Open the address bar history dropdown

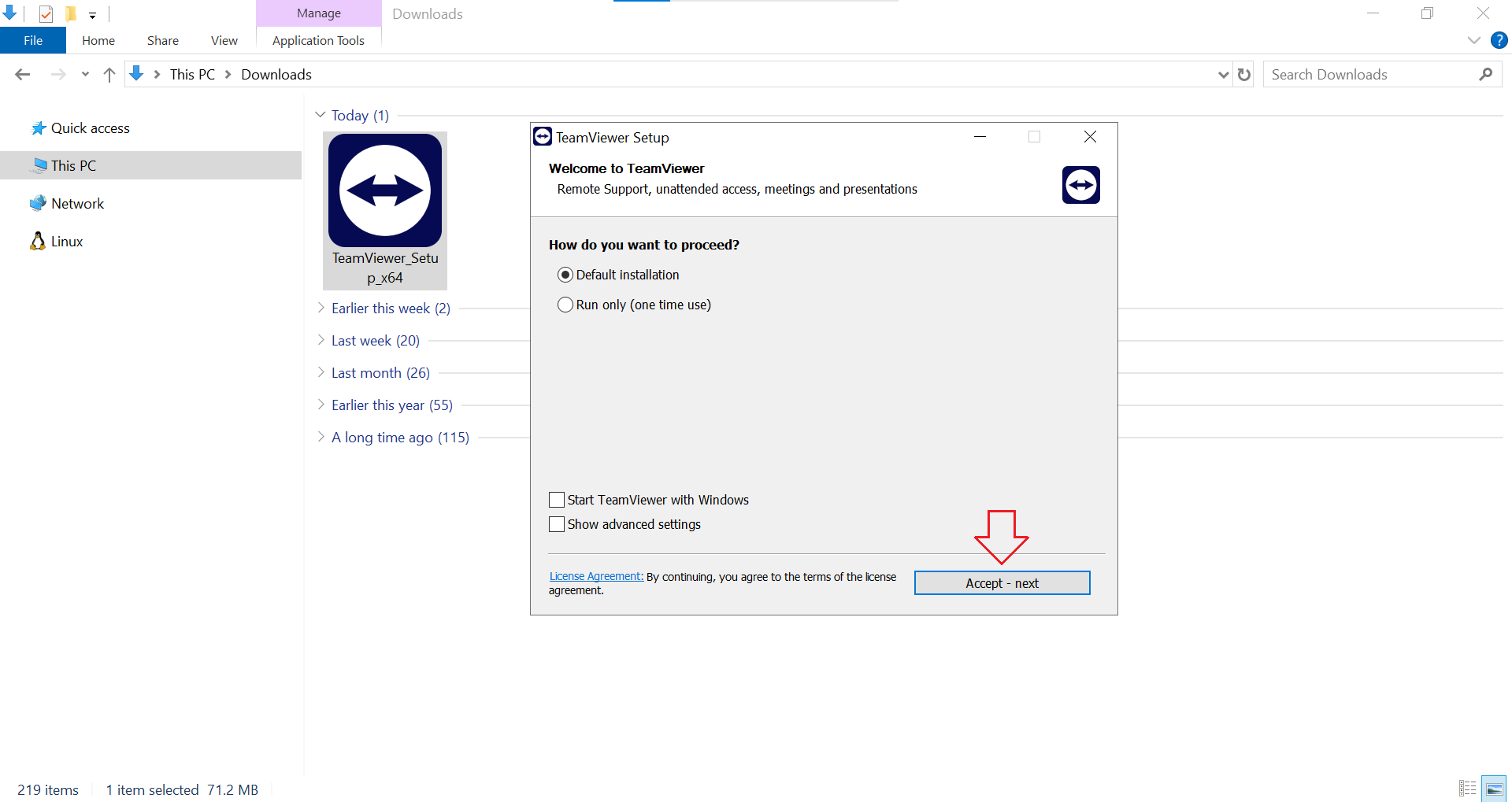coord(1223,75)
